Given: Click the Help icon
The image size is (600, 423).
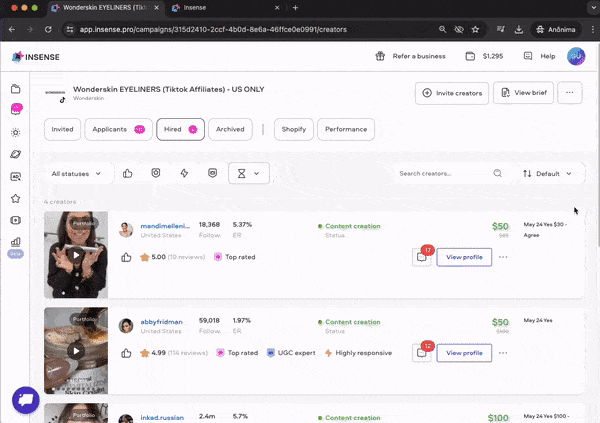Looking at the screenshot, I should tap(528, 56).
